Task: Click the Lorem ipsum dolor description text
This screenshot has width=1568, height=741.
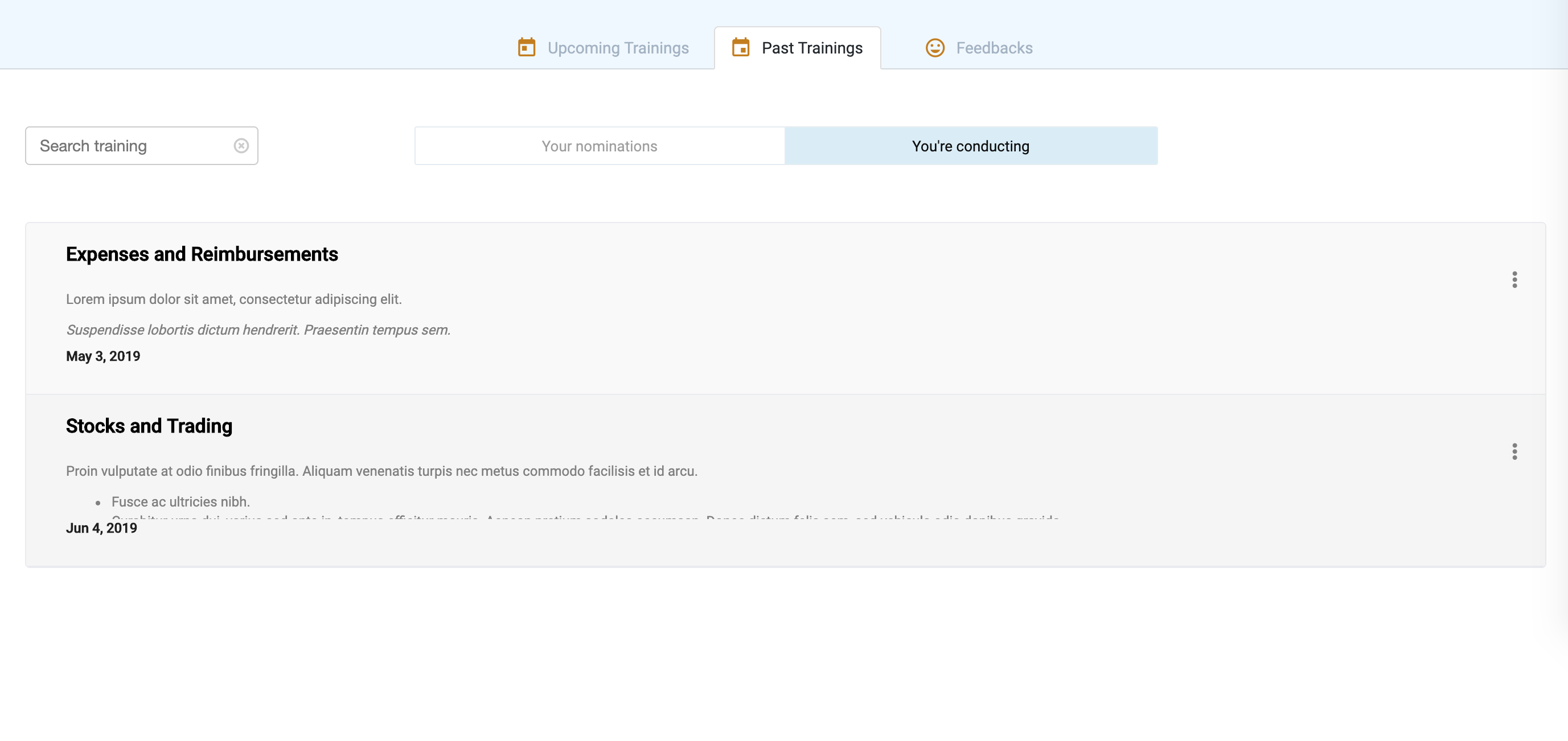Action: tap(234, 299)
